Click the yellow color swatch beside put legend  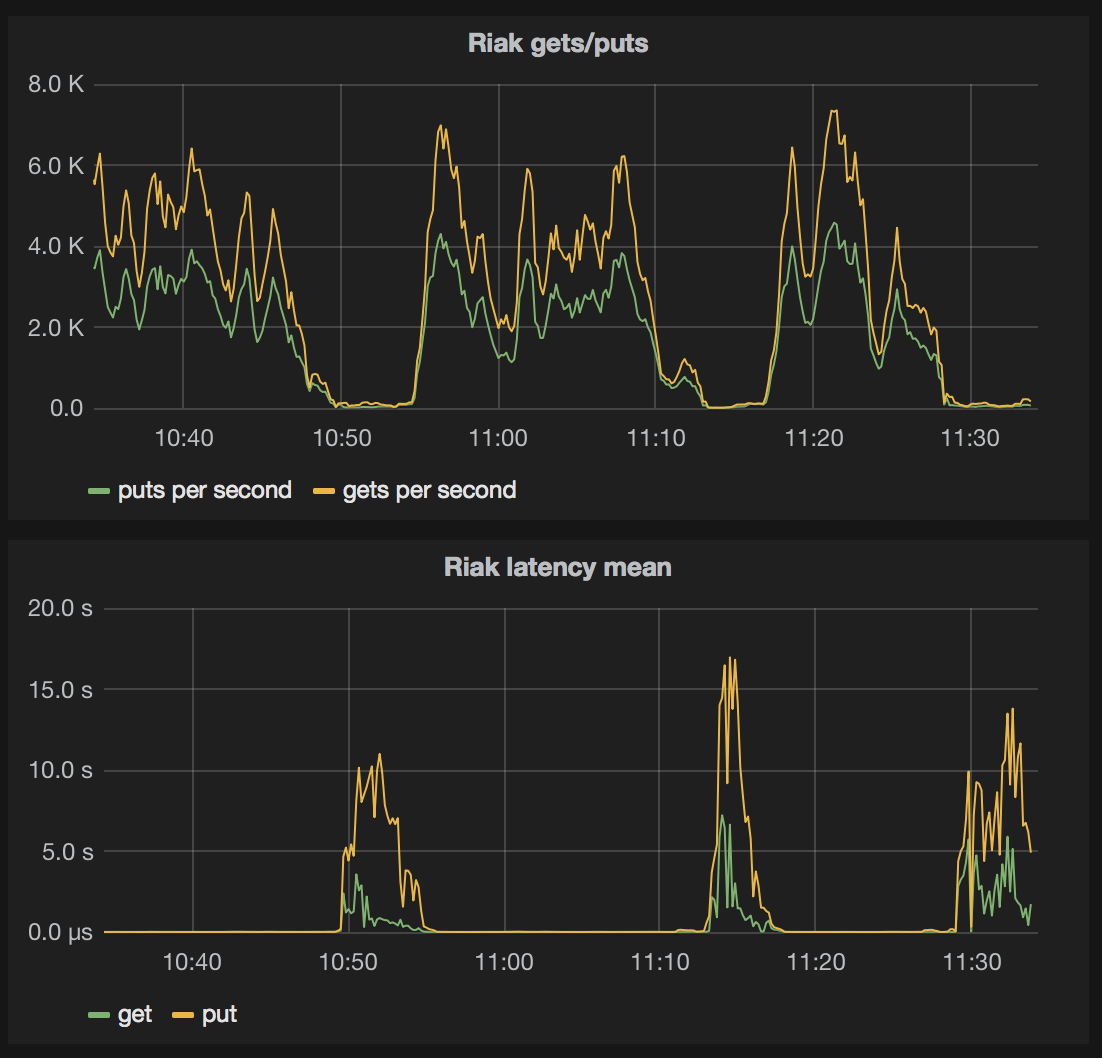coord(183,1014)
